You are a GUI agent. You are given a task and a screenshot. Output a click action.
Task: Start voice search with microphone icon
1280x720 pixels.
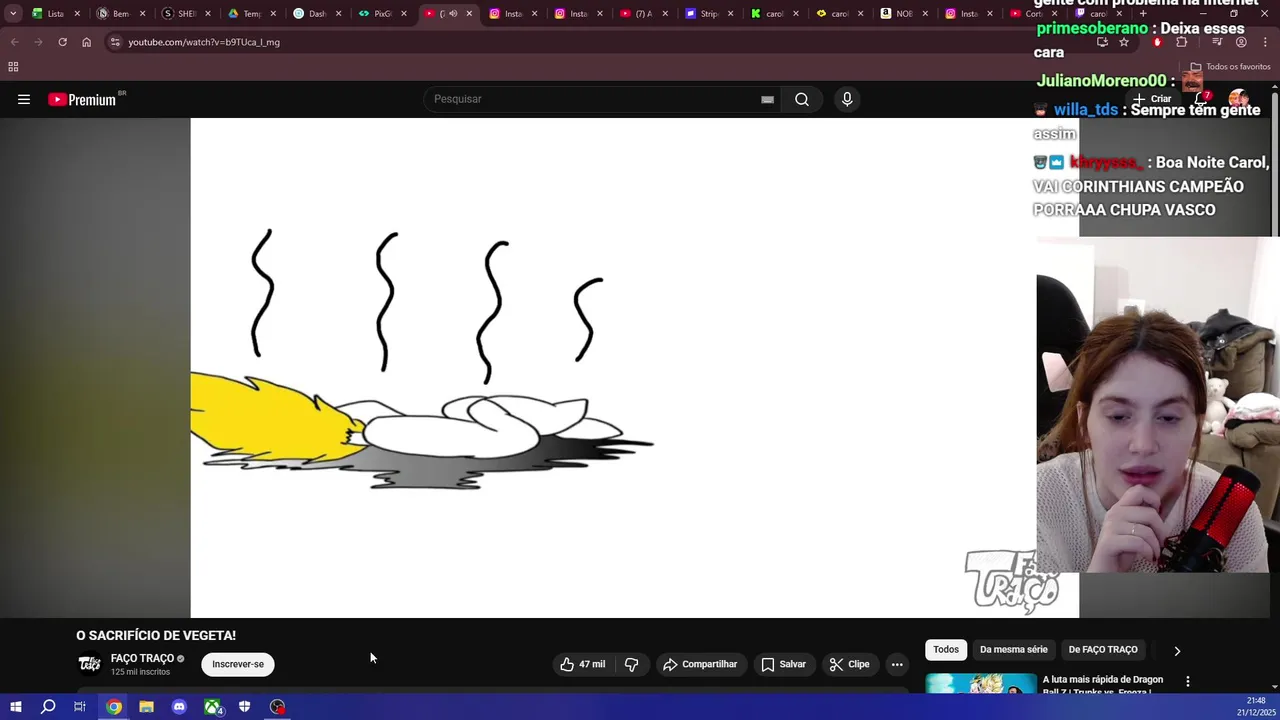click(847, 99)
